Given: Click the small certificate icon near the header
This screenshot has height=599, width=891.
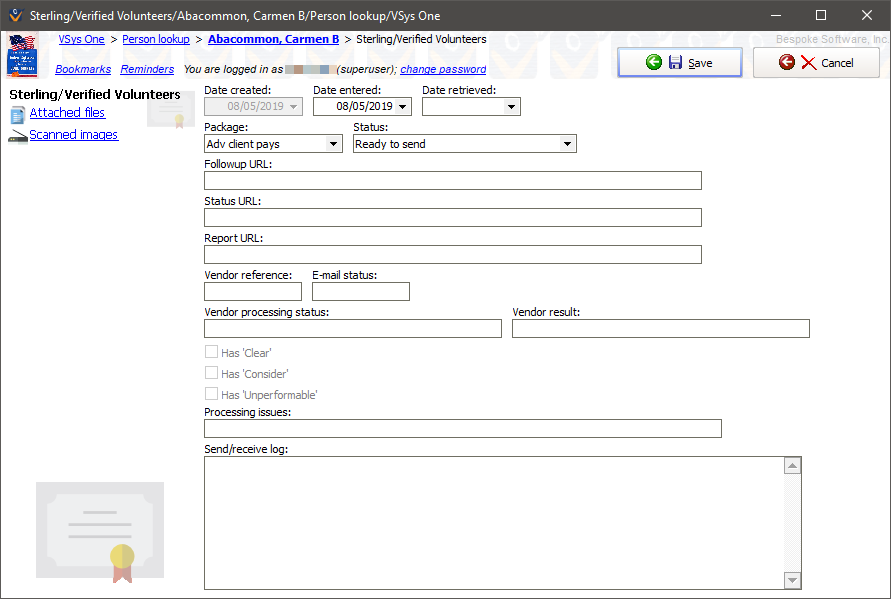Looking at the screenshot, I should pyautogui.click(x=171, y=110).
